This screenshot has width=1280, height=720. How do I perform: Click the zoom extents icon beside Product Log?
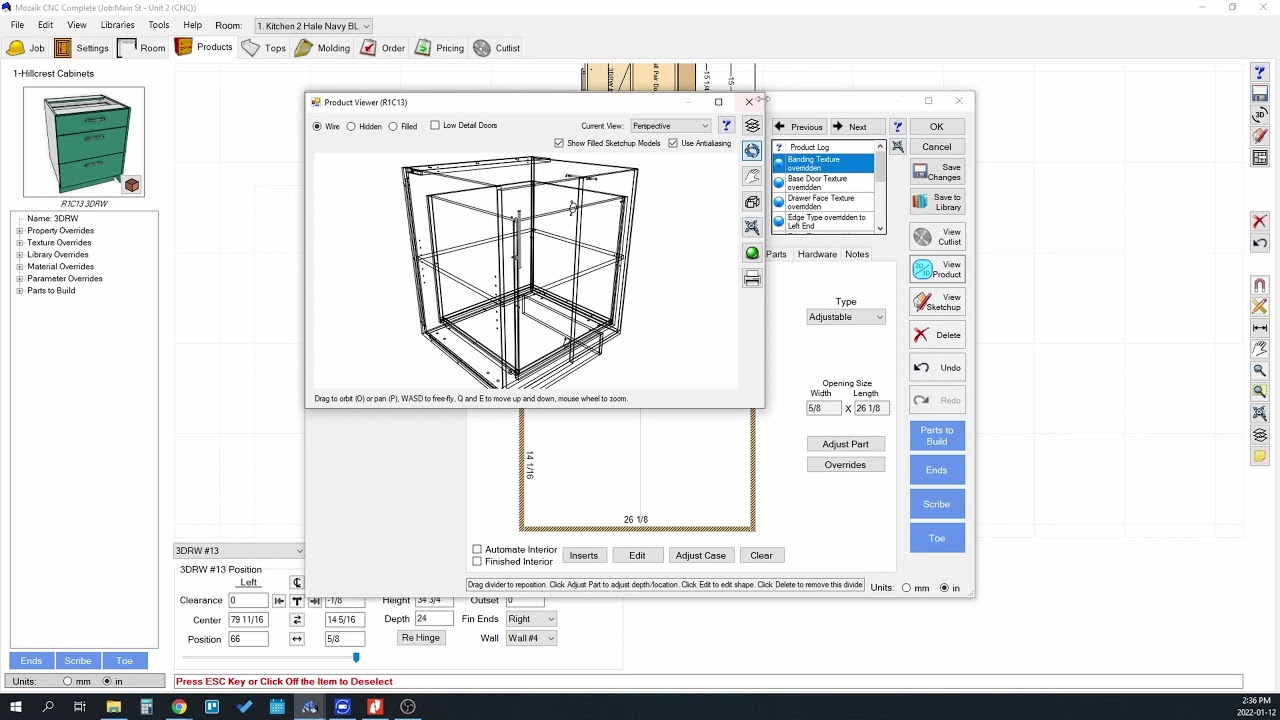click(x=898, y=147)
